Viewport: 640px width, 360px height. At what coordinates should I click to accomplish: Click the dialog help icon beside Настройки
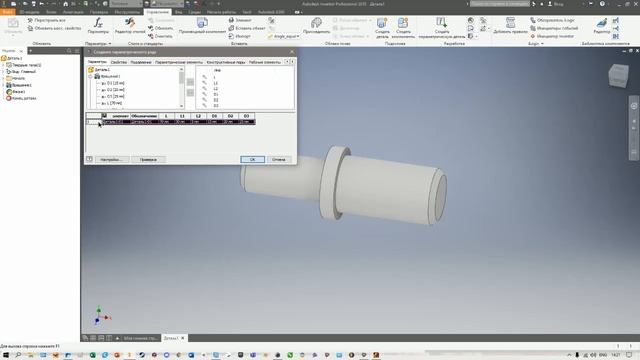89,160
